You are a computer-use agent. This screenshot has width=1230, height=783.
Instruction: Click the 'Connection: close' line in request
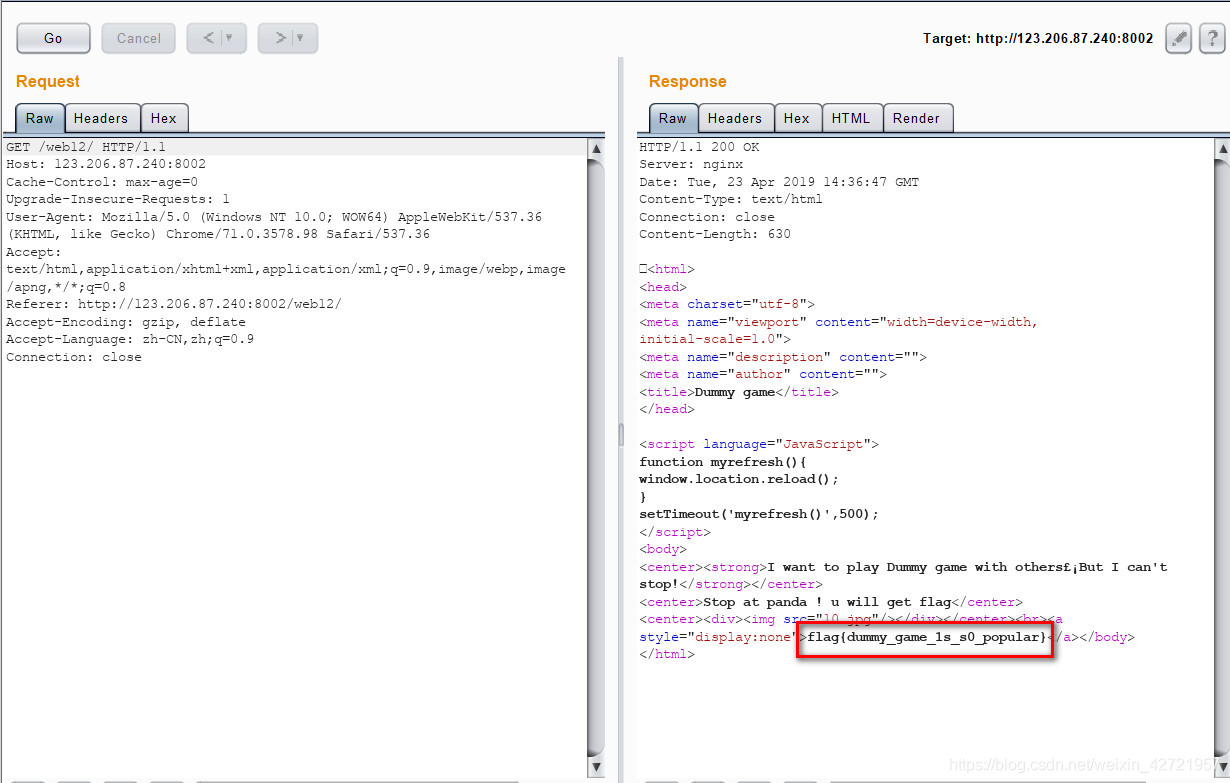pyautogui.click(x=74, y=357)
